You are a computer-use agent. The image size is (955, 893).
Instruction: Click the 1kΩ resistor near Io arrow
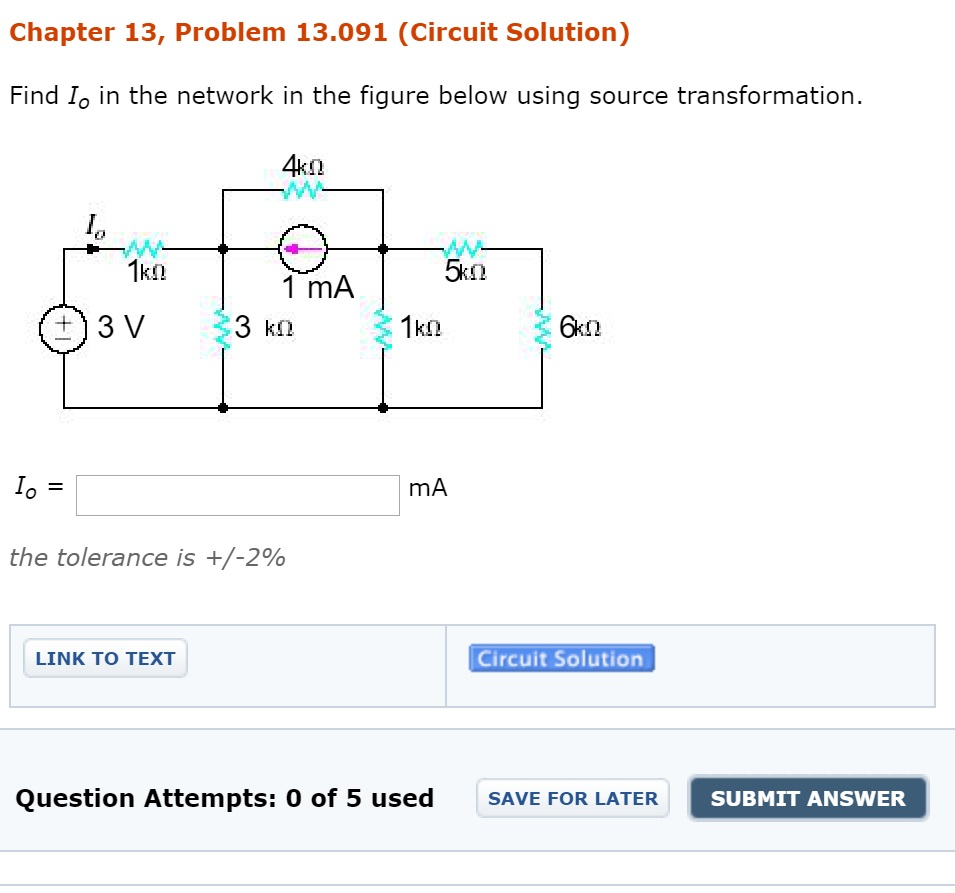144,249
